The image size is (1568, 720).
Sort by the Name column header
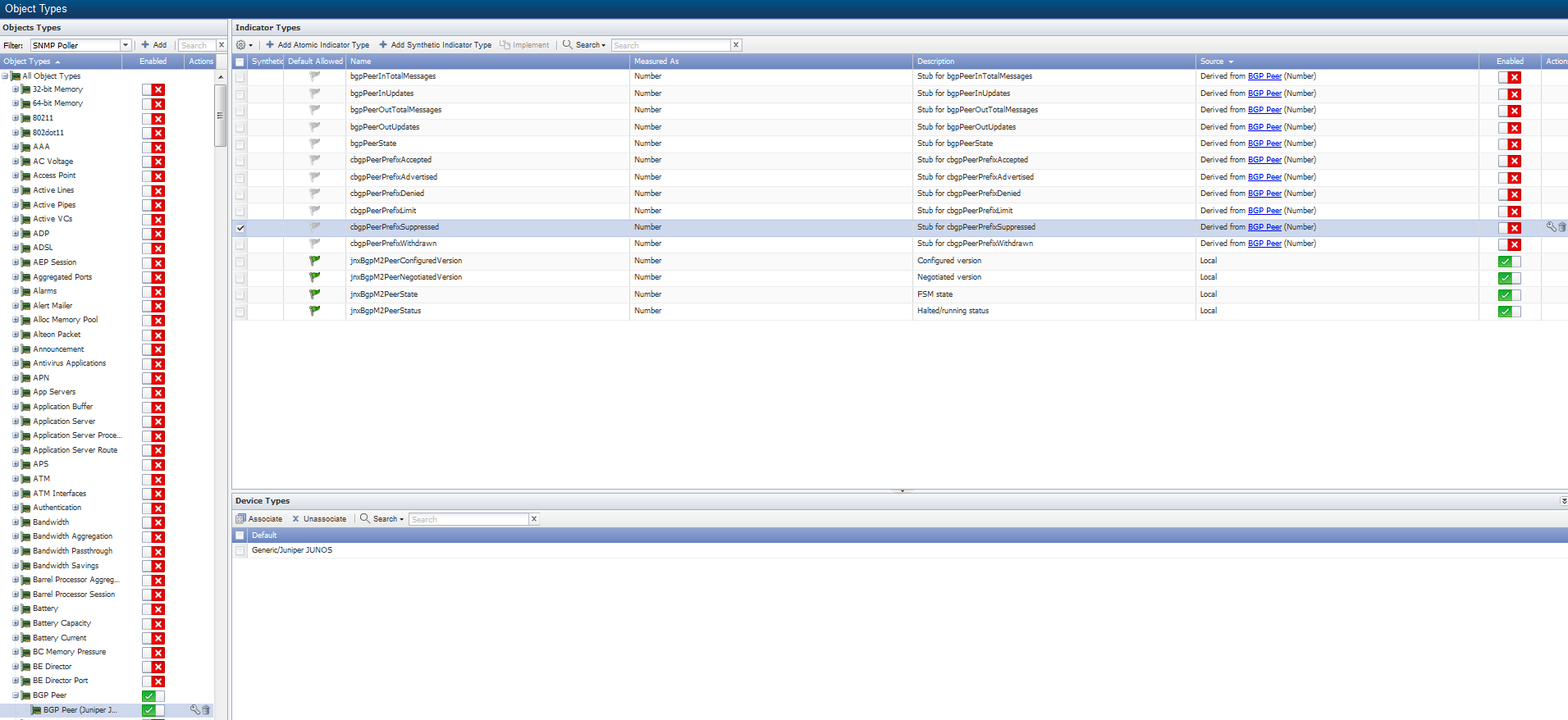(487, 62)
